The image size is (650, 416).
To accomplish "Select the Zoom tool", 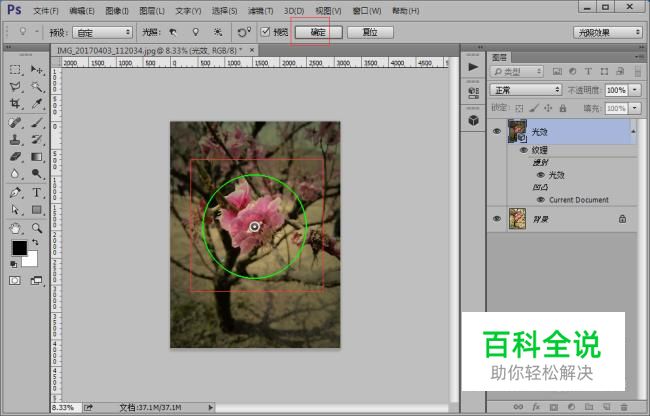I will pyautogui.click(x=37, y=228).
